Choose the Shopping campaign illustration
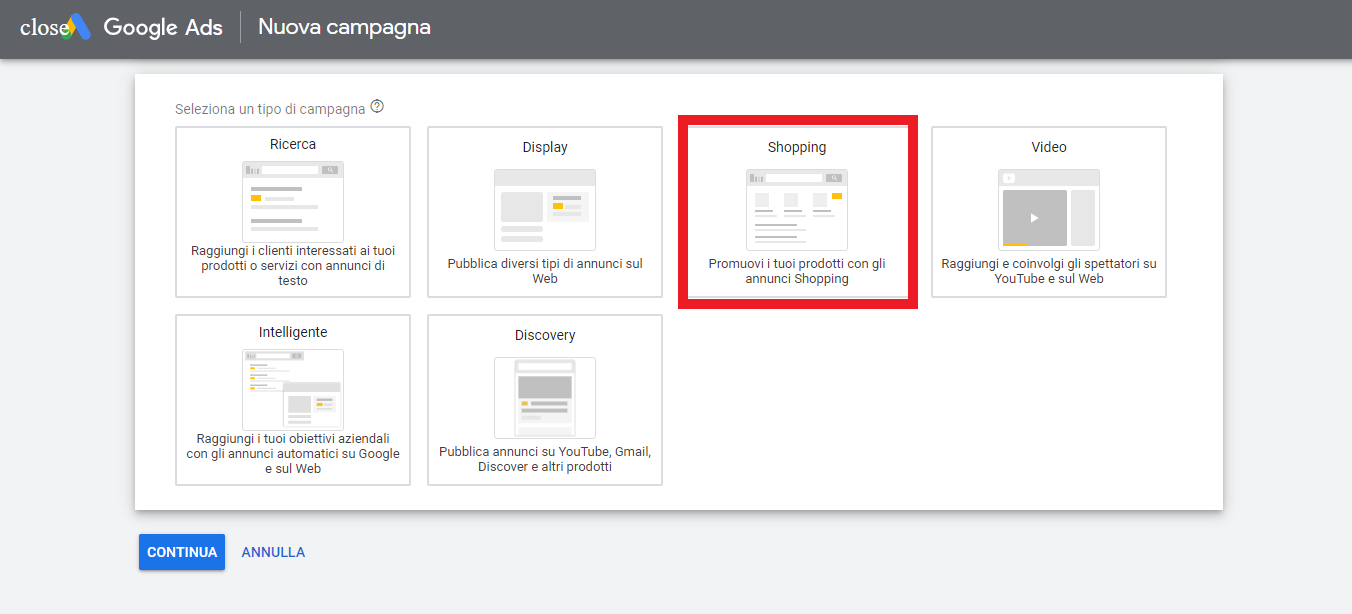This screenshot has width=1352, height=614. (x=797, y=209)
